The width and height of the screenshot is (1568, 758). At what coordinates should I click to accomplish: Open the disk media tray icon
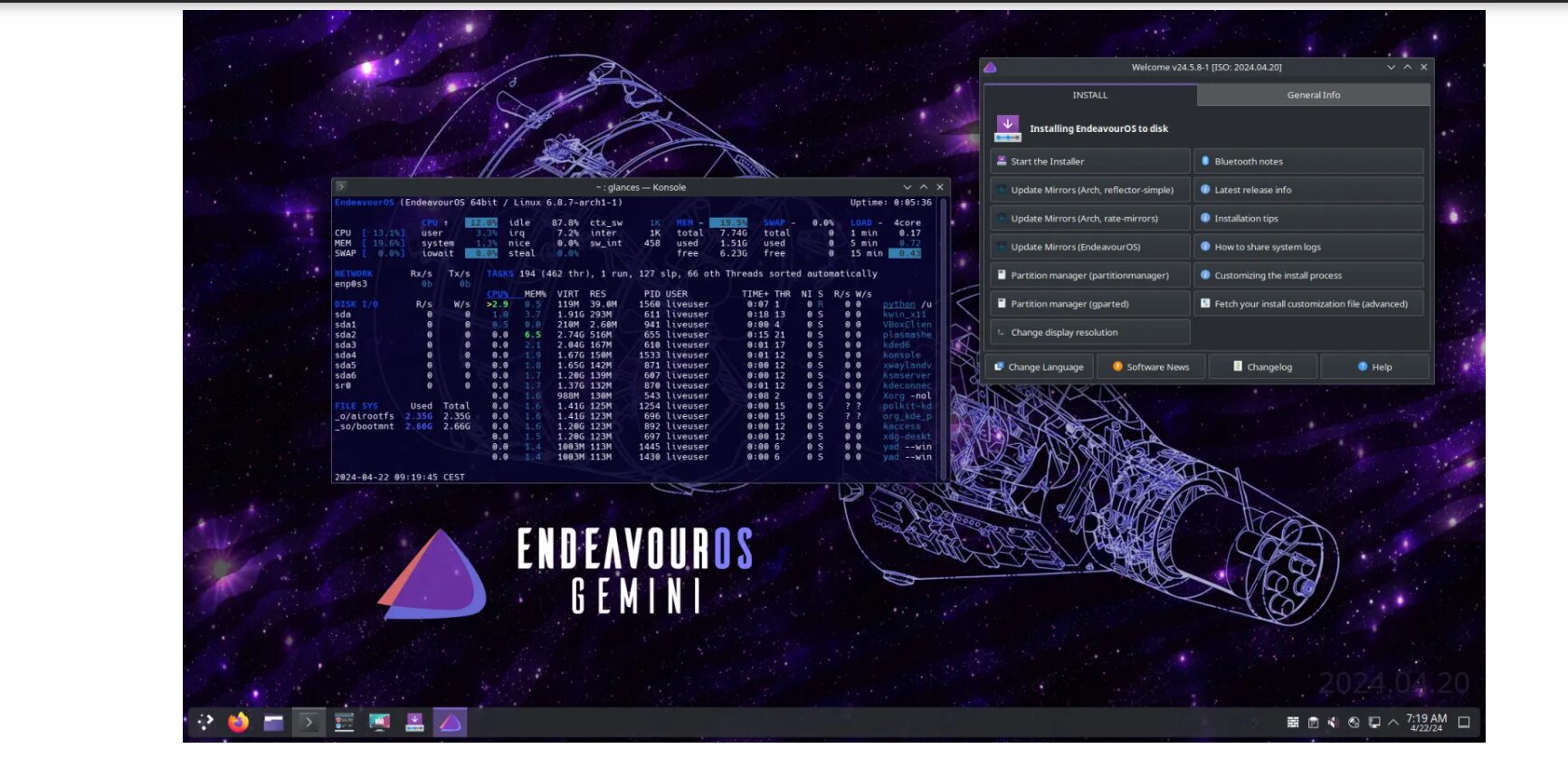[x=1354, y=722]
